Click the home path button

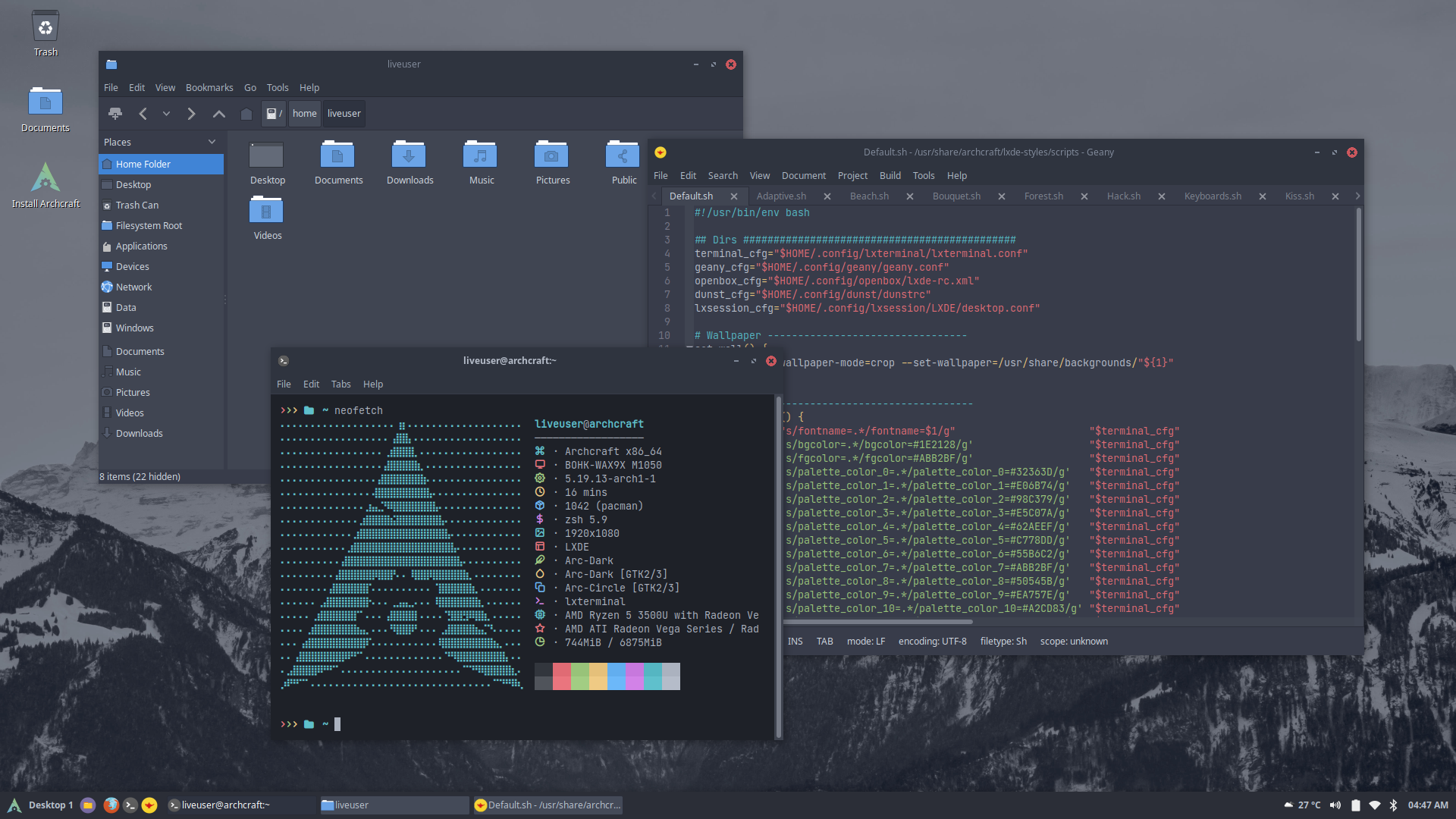[304, 114]
